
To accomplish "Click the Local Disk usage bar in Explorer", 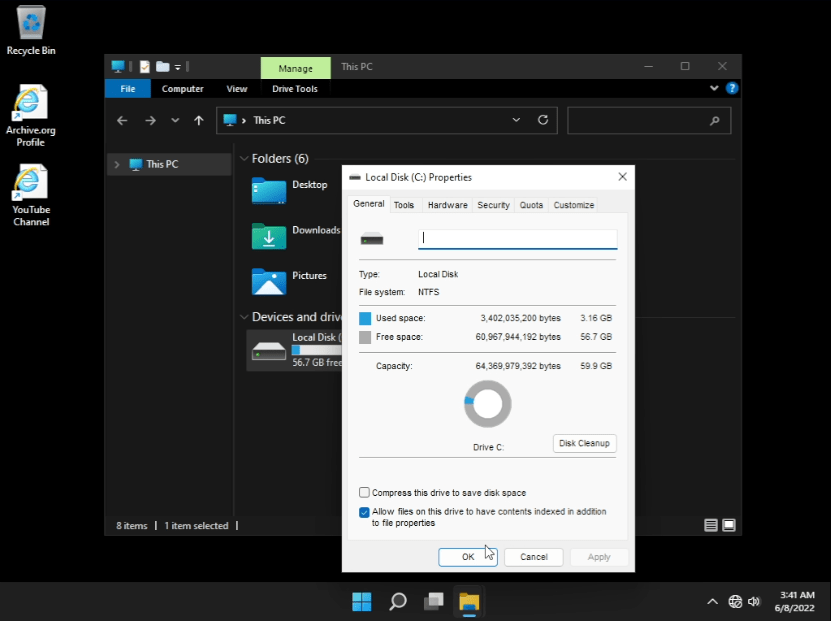I will click(317, 350).
